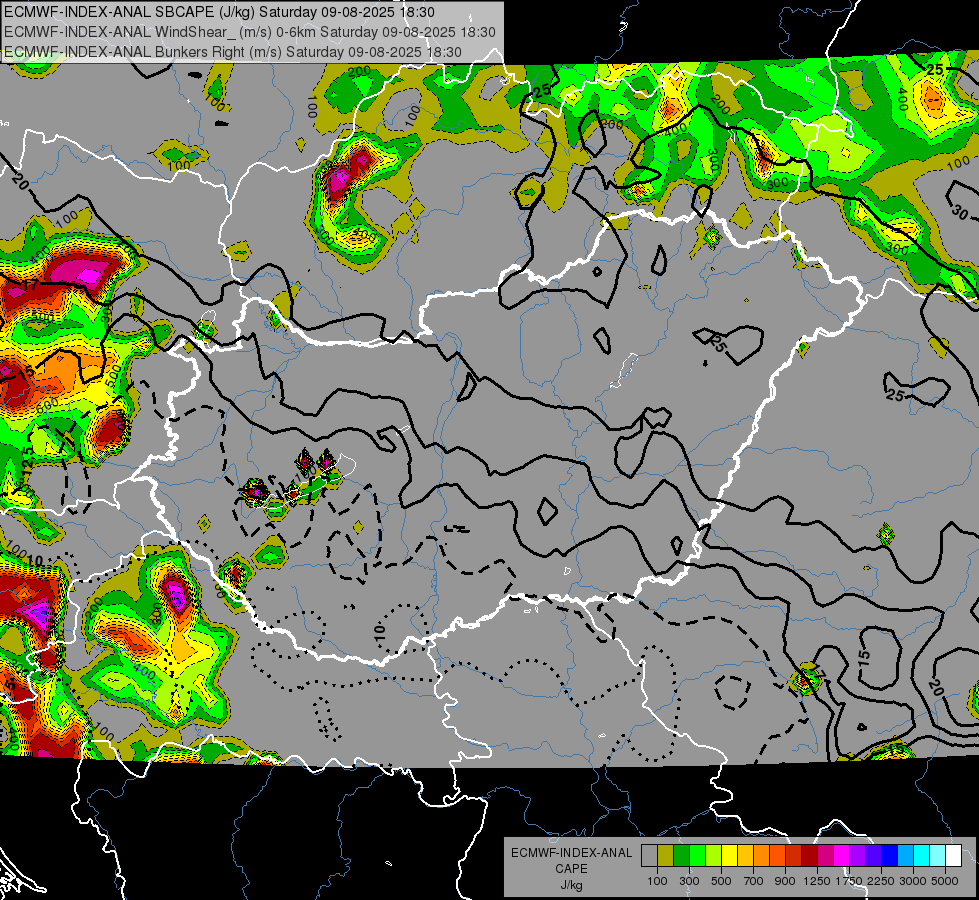The image size is (979, 900).
Task: Select the purple legend swatch
Action: 858,856
